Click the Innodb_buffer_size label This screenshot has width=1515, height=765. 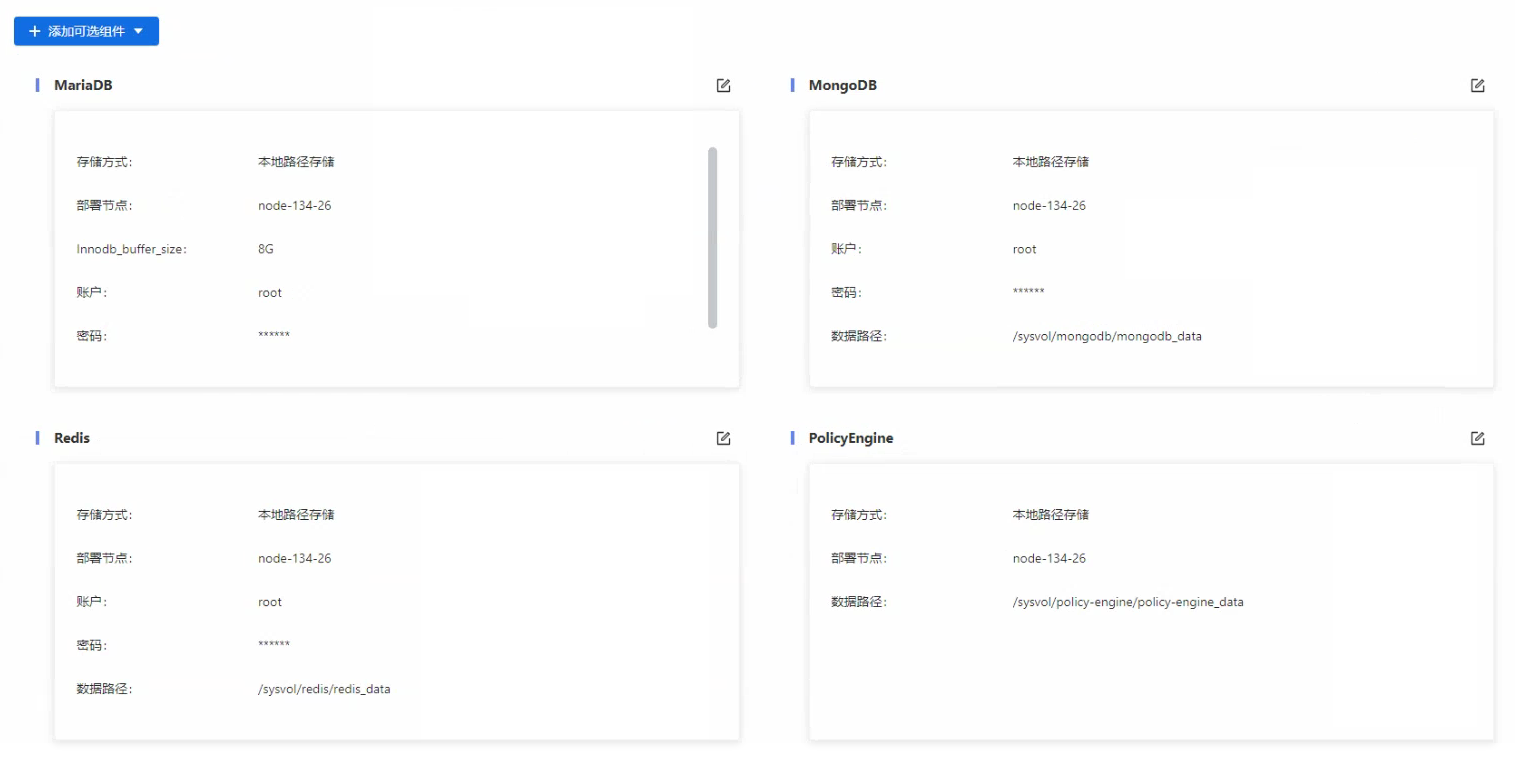[x=131, y=249]
